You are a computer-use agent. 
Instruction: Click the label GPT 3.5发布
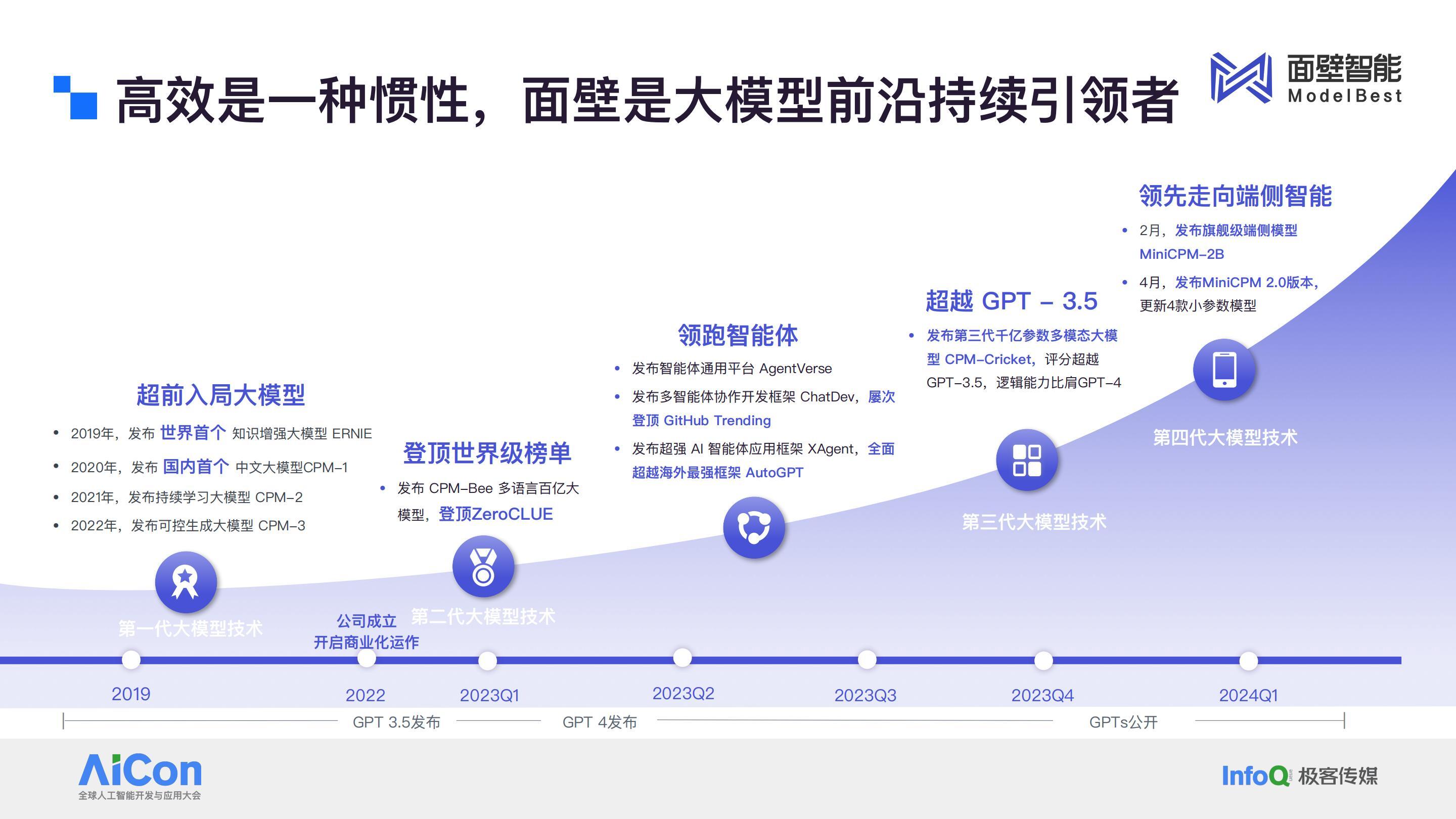pos(396,722)
